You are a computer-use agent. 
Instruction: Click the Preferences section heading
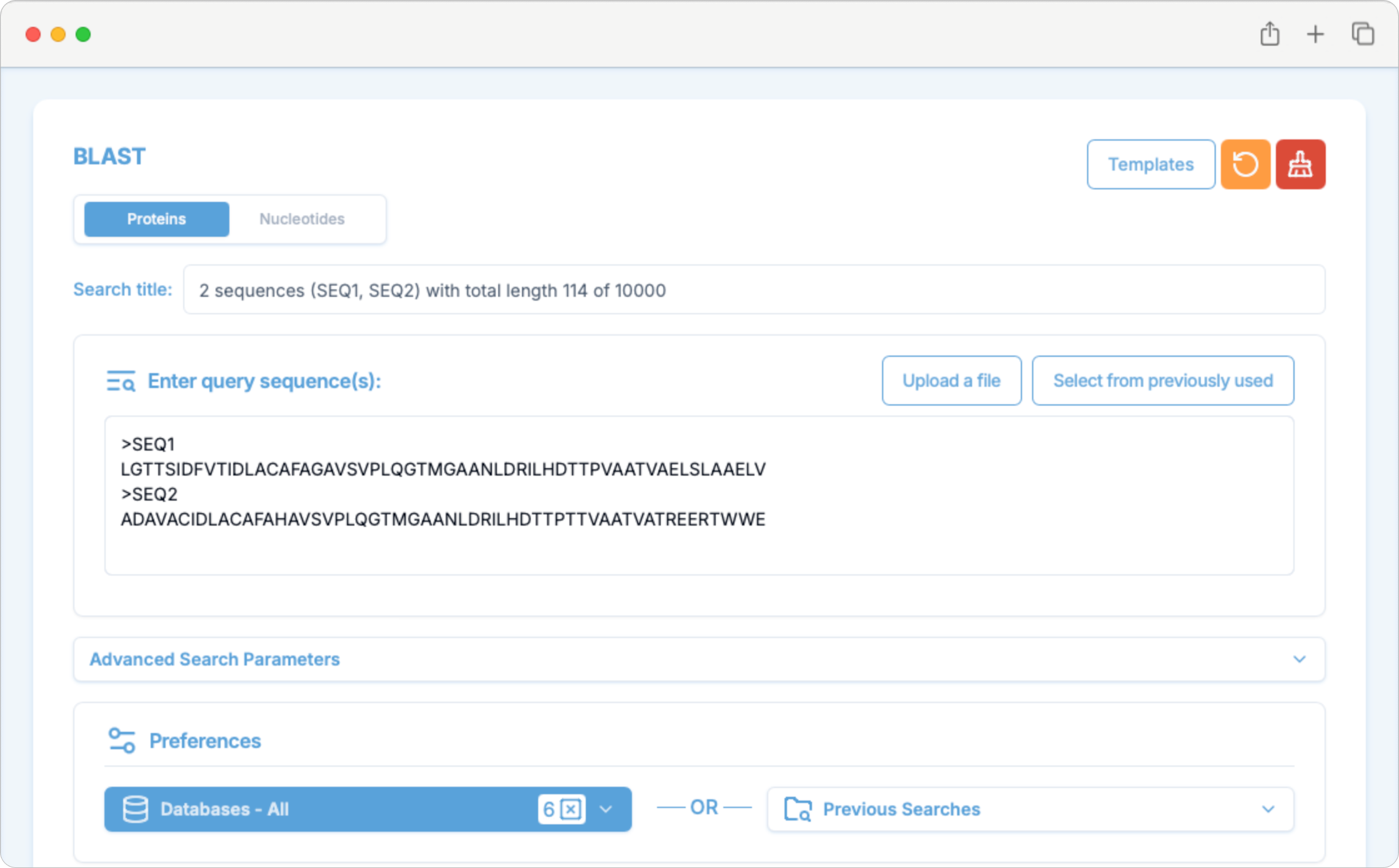coord(205,741)
